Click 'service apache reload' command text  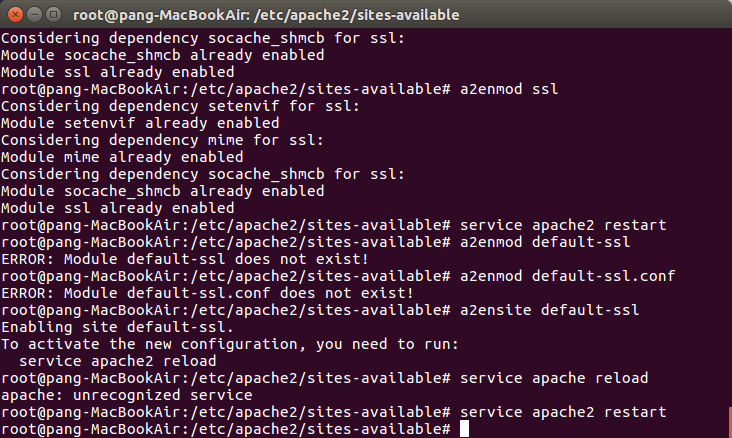[x=554, y=378]
